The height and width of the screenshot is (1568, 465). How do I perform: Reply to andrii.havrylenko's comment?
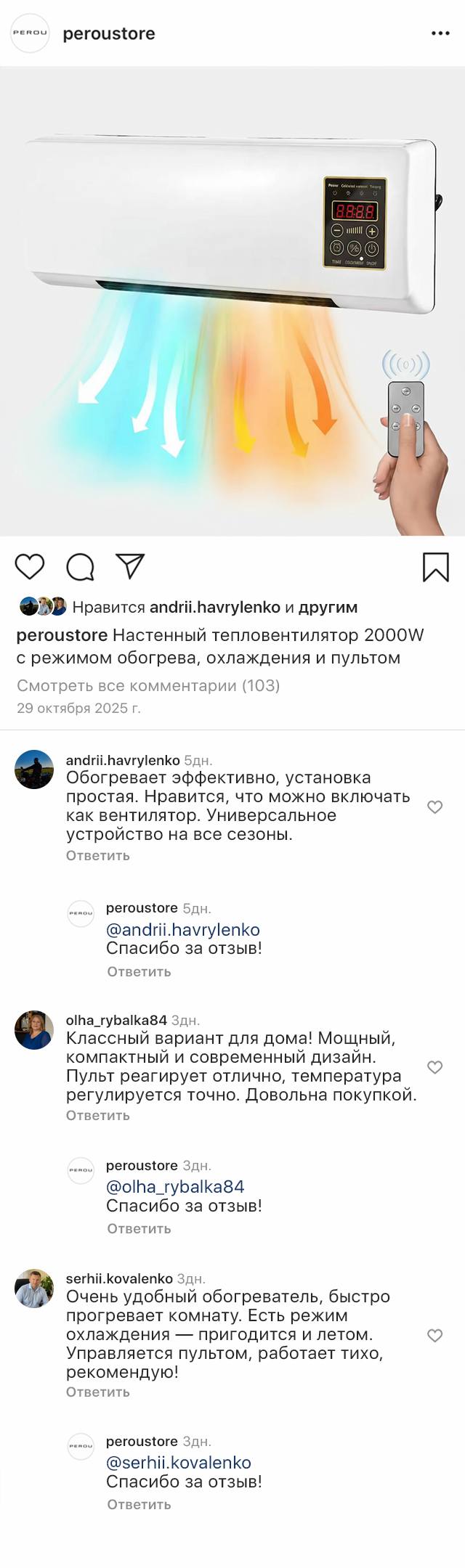(x=98, y=855)
